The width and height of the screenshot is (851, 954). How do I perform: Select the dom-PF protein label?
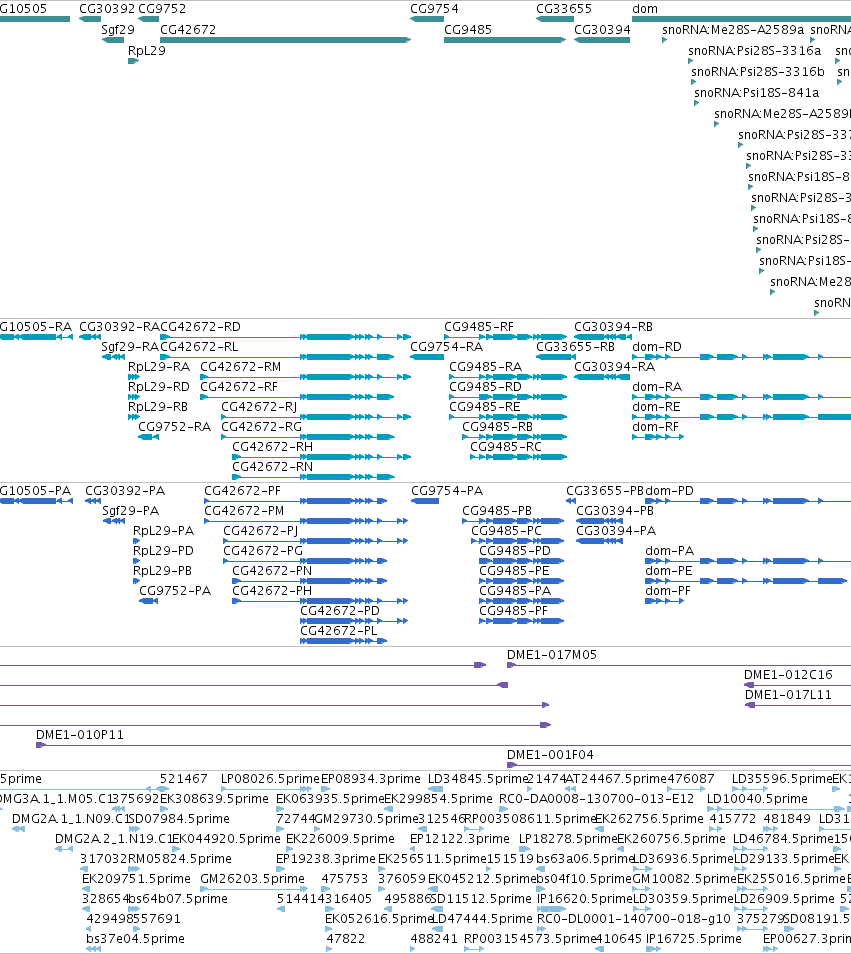pos(668,591)
